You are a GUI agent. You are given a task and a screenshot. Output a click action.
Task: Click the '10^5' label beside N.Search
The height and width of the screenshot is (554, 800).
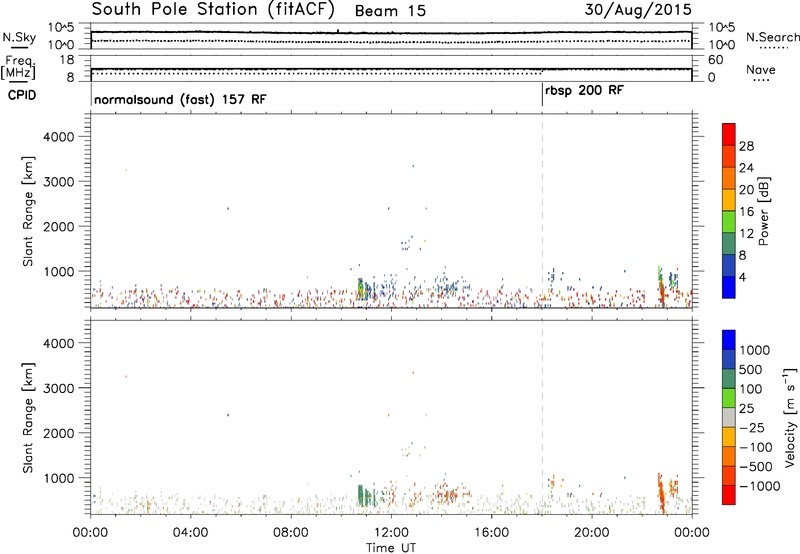(722, 28)
